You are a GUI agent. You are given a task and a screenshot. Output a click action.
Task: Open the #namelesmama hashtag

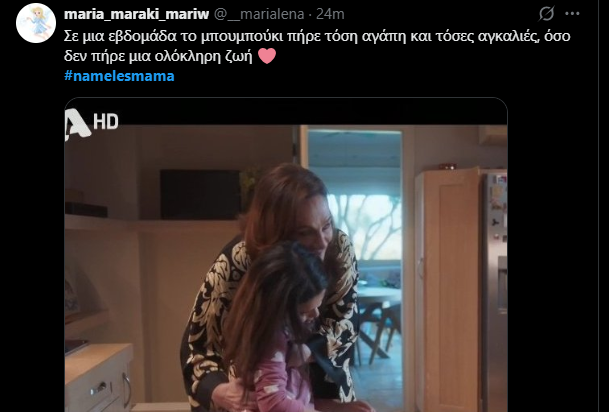119,76
